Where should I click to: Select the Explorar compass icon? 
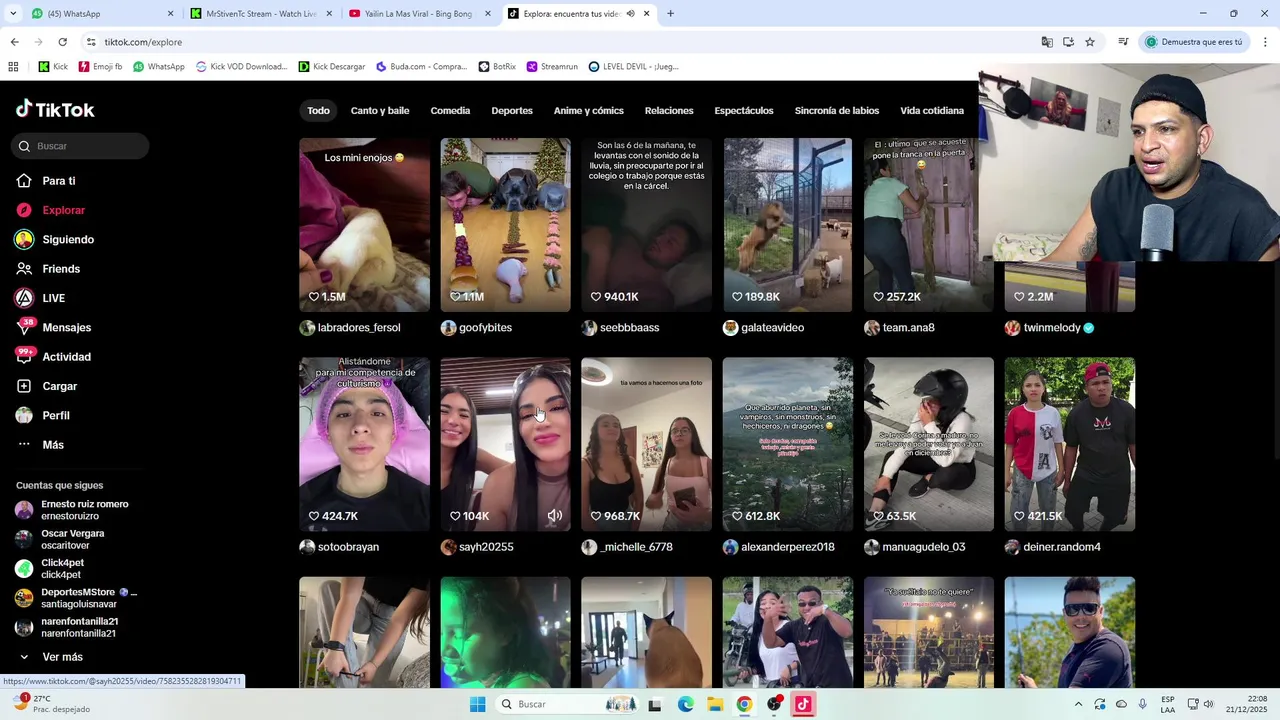tap(24, 210)
